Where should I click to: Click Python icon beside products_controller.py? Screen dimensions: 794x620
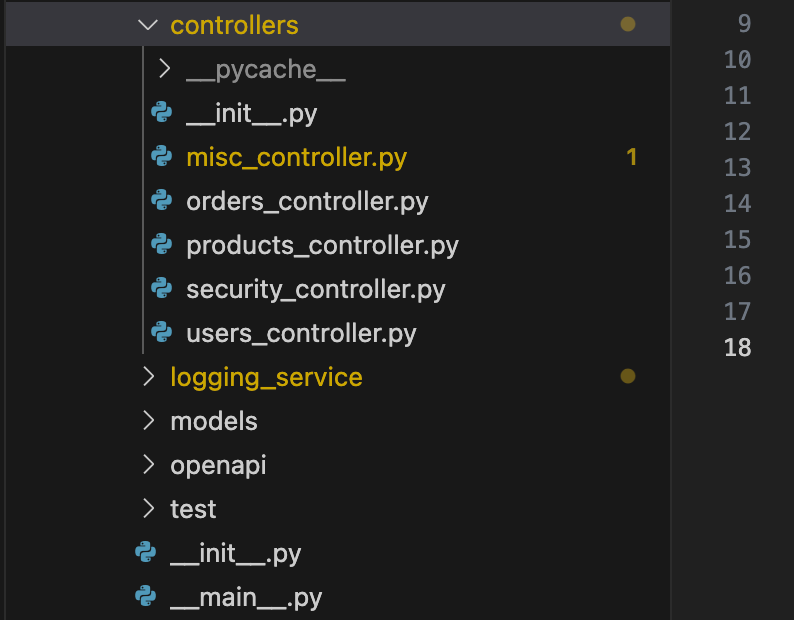pyautogui.click(x=161, y=245)
